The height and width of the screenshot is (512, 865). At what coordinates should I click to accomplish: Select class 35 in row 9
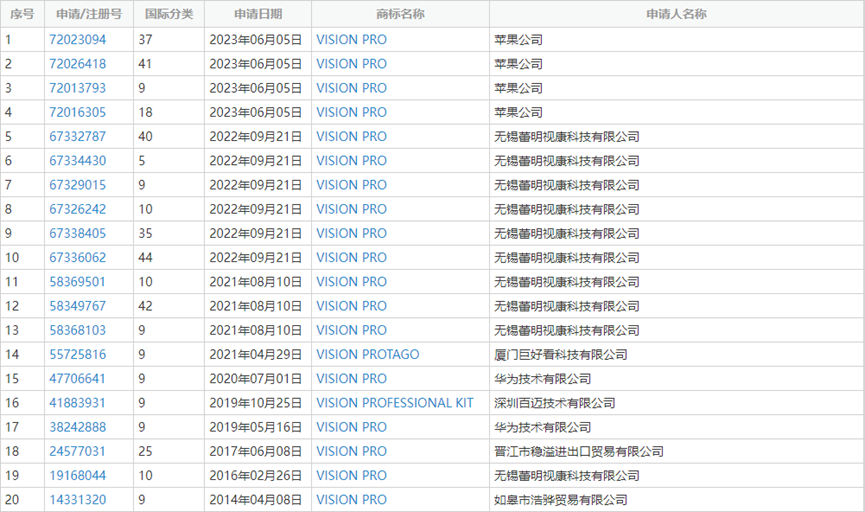145,234
